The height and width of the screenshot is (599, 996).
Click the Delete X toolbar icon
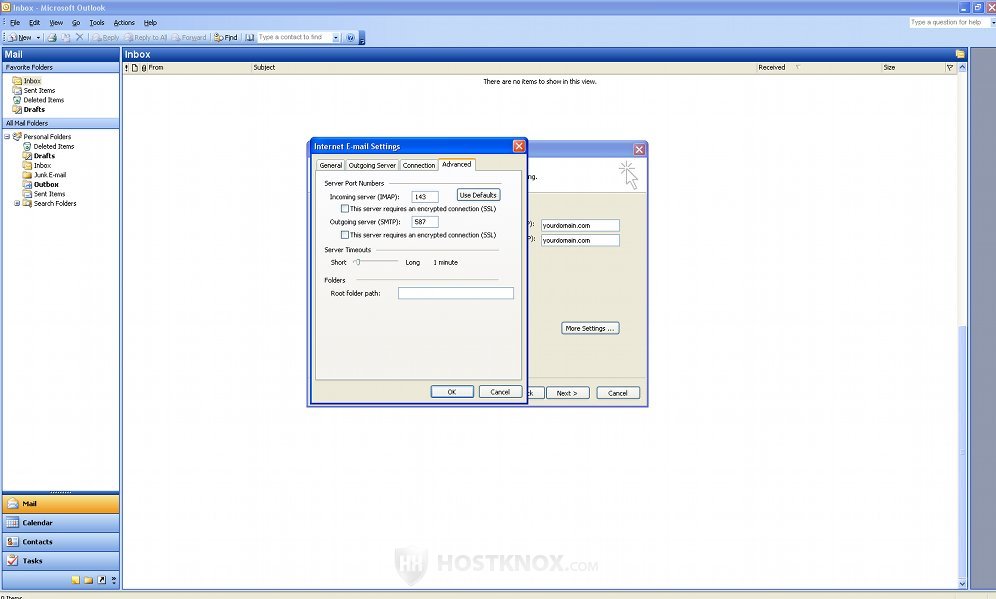(79, 37)
